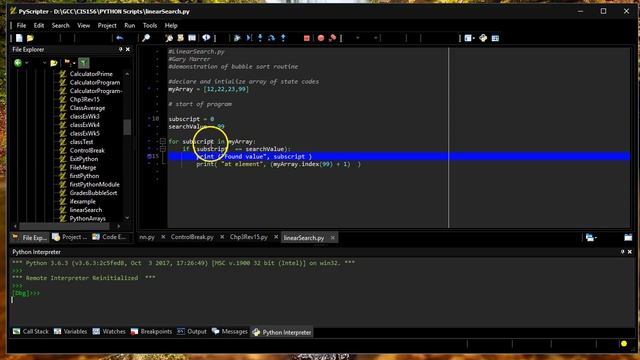
Task: Click the Undo arrow in the toolbar
Action: click(x=120, y=38)
